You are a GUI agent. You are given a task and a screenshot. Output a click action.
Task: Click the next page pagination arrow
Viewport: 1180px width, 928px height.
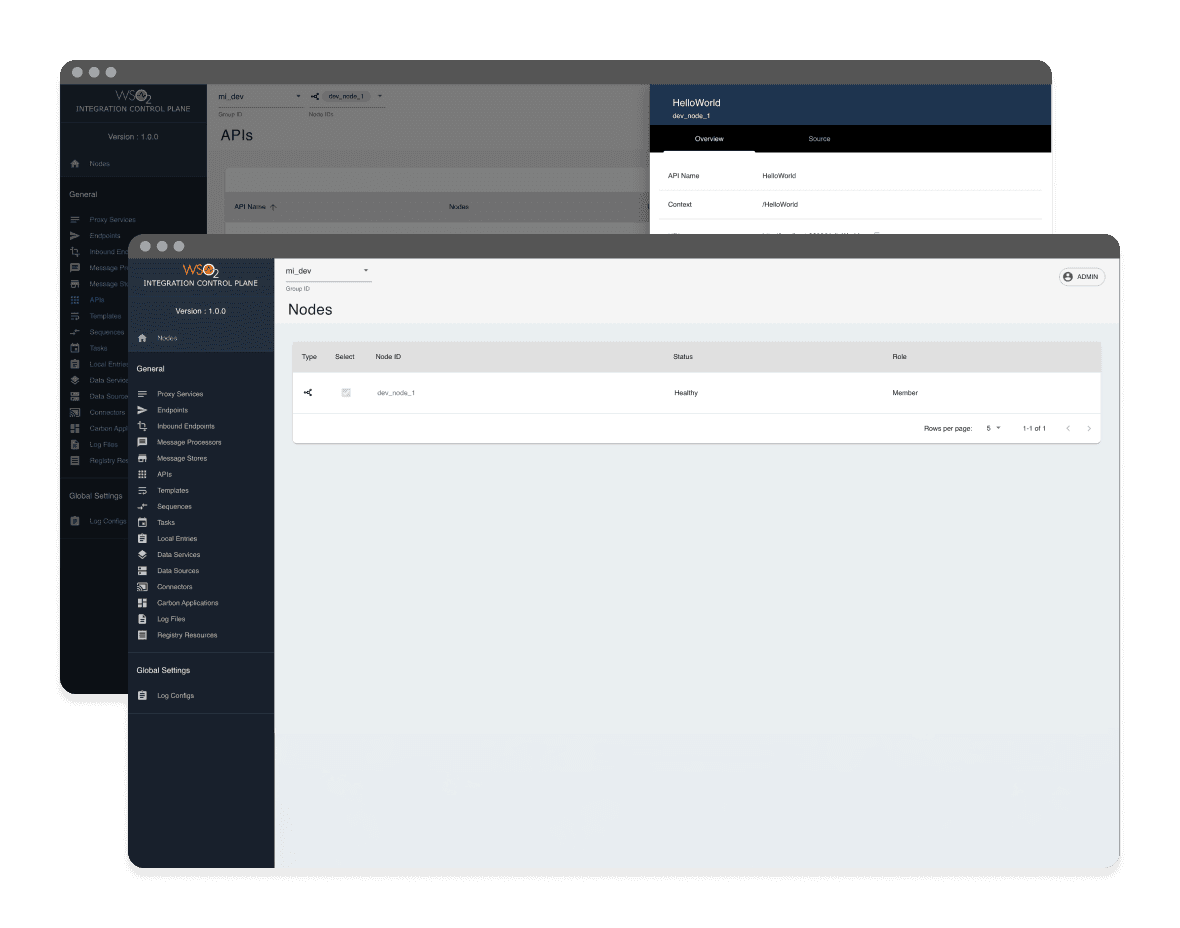pos(1089,428)
